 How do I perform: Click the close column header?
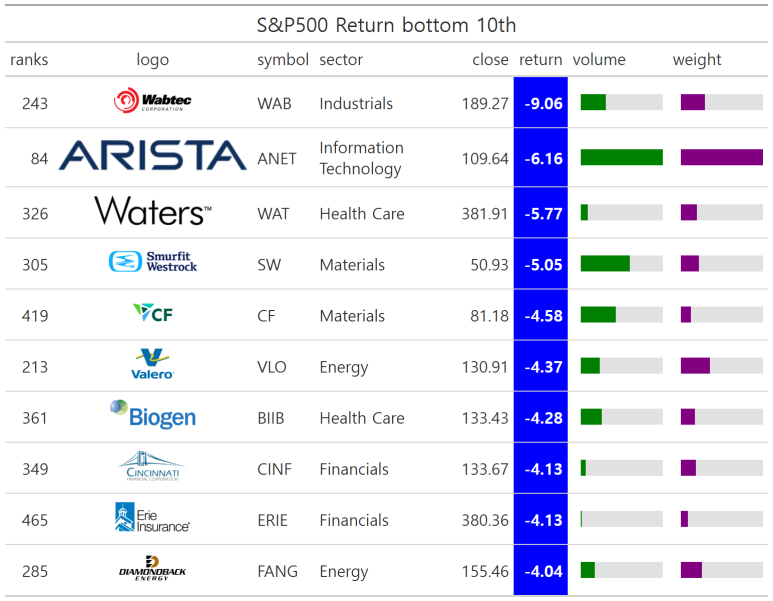pos(490,60)
